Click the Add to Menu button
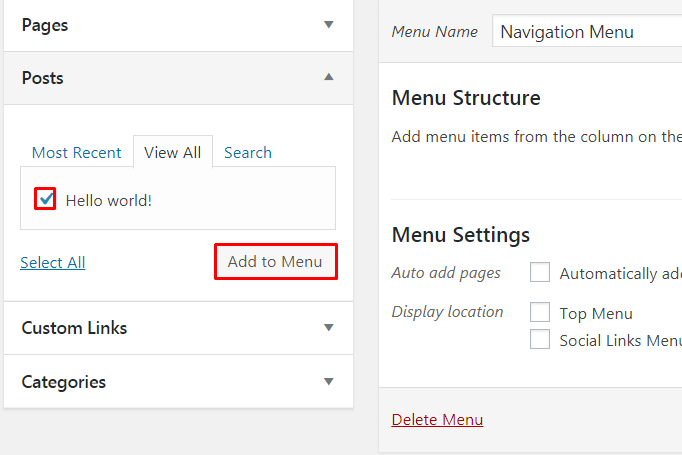Screen dimensions: 682x455 coord(275,261)
